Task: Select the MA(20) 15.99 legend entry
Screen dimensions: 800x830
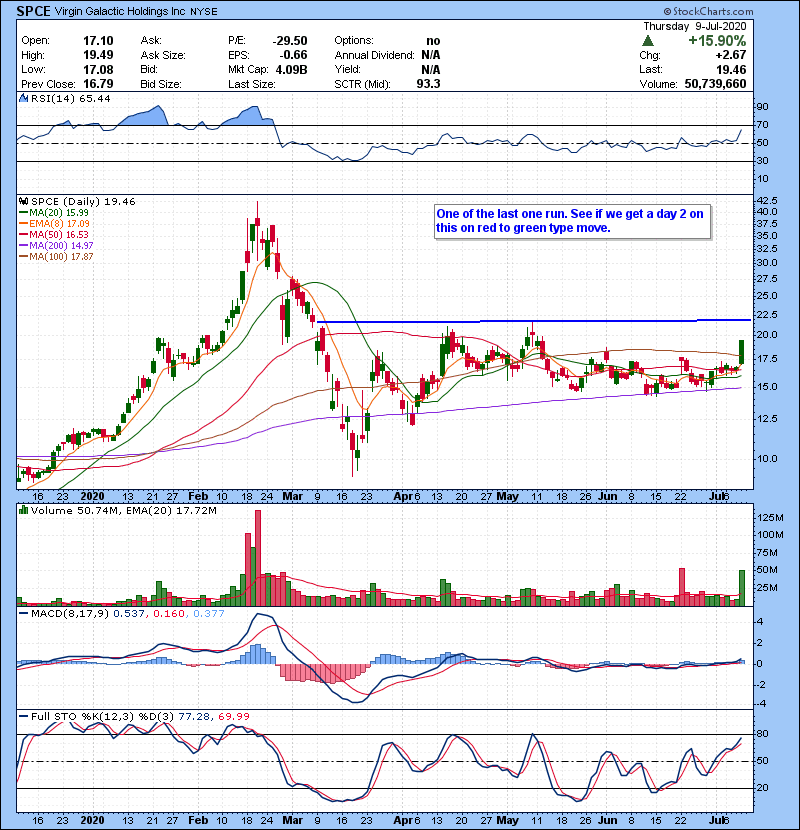Action: (54, 213)
